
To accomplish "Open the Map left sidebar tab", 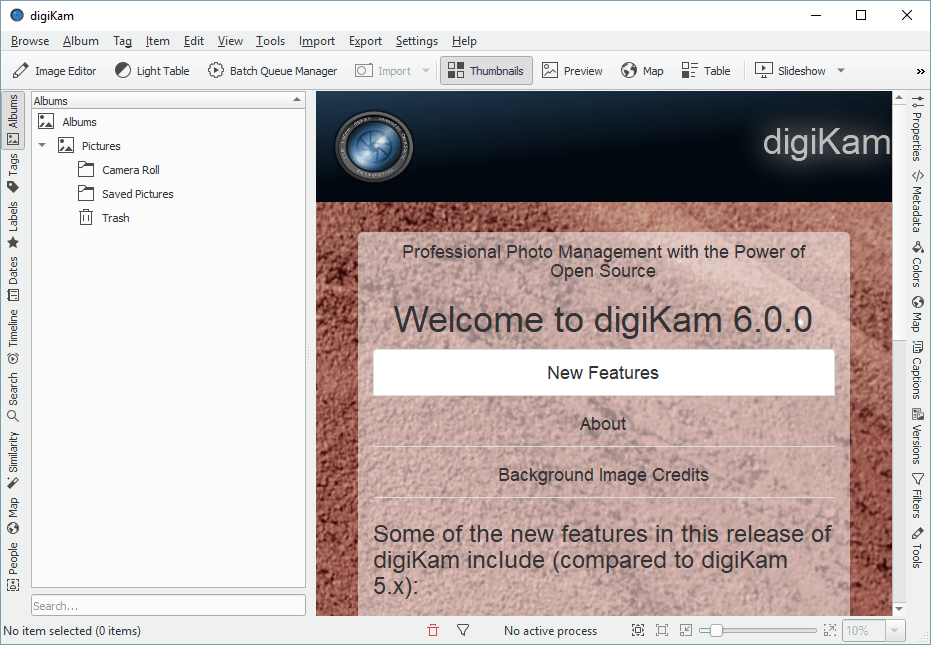I will coord(13,516).
